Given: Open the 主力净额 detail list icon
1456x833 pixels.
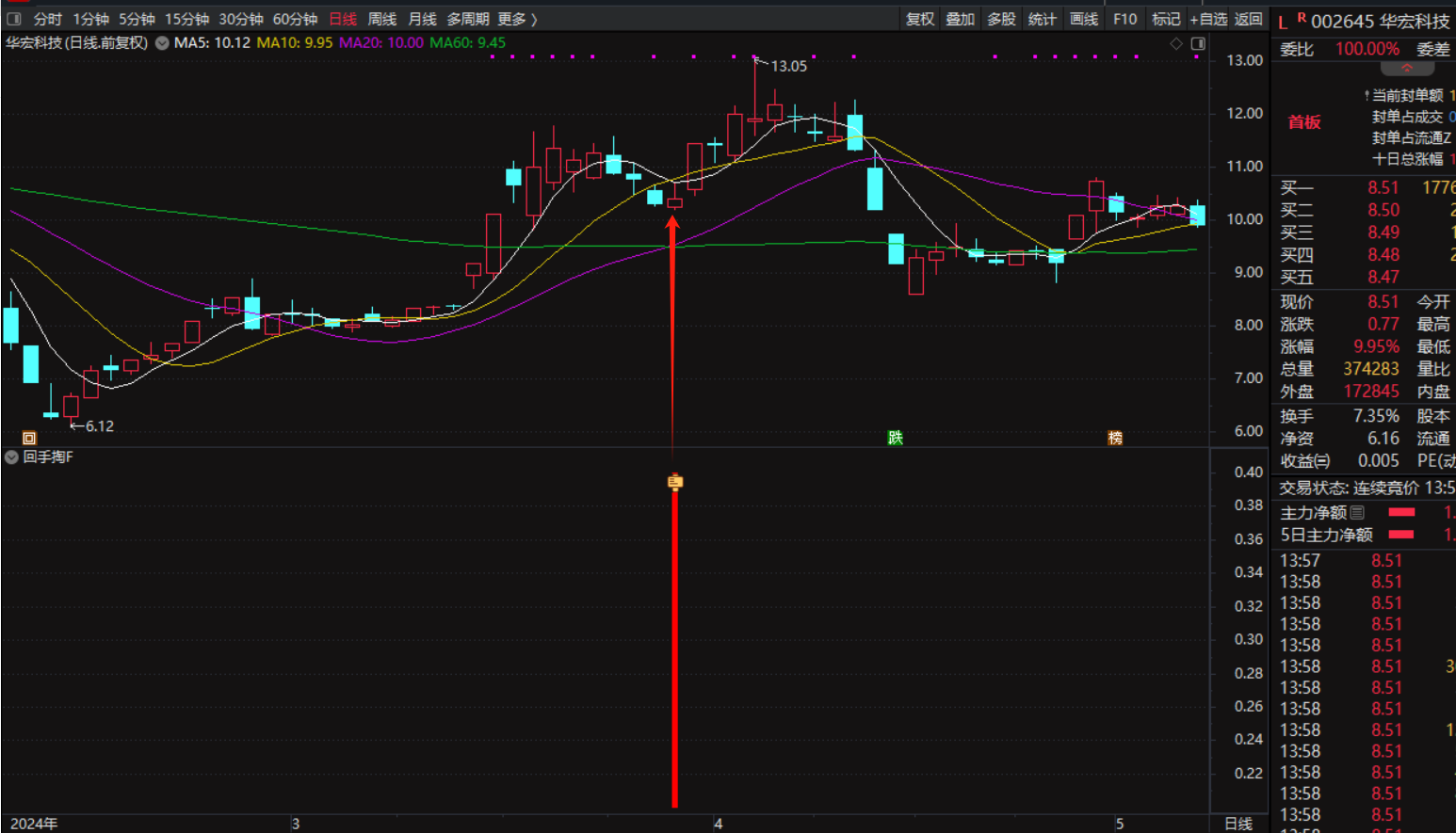Looking at the screenshot, I should tap(1357, 513).
